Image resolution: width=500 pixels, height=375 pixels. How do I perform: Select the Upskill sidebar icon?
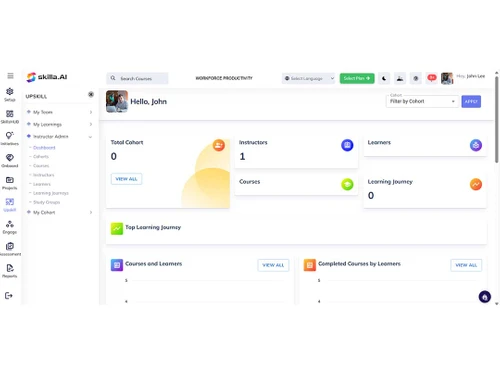point(10,205)
